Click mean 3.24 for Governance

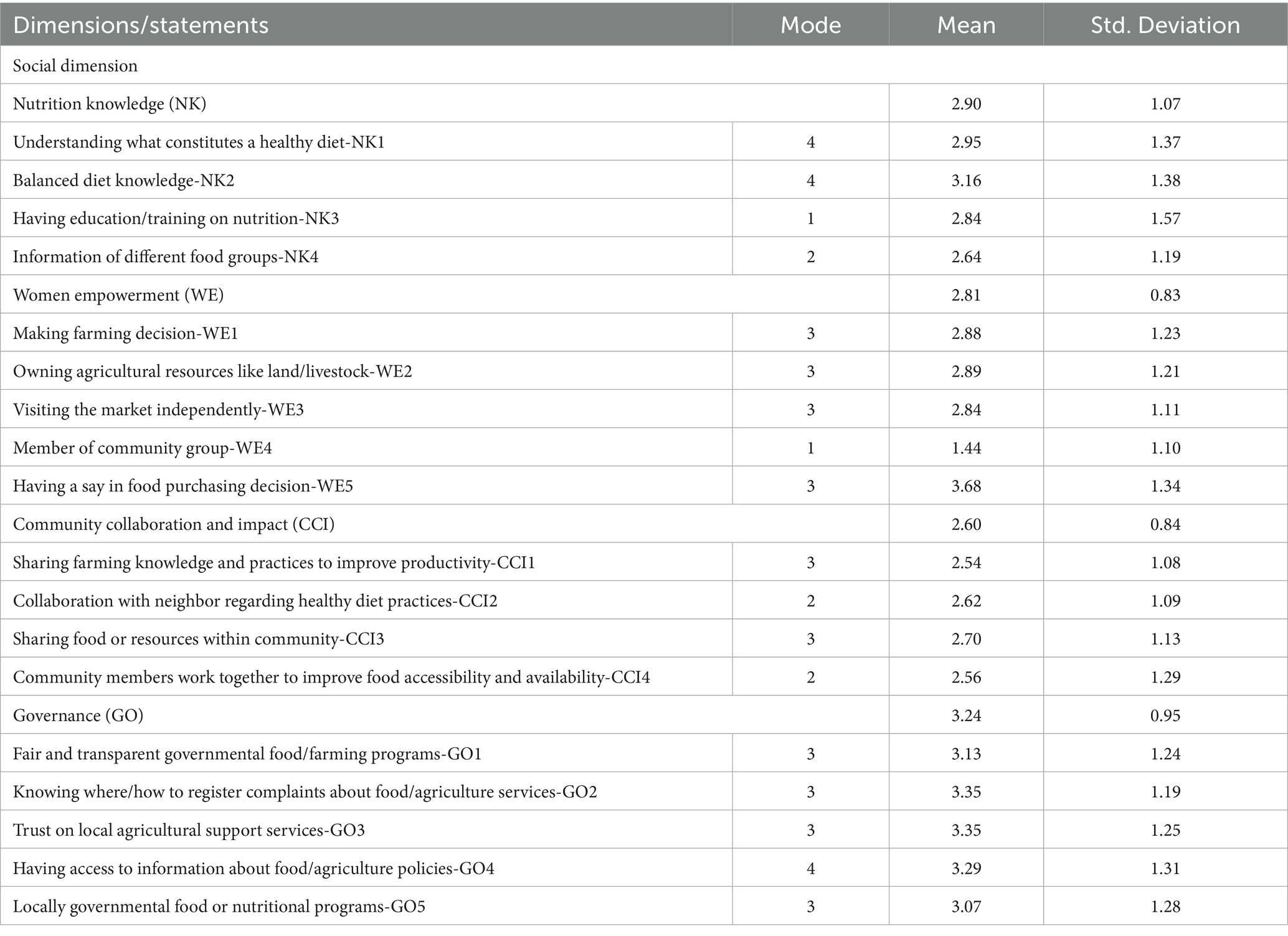[966, 716]
